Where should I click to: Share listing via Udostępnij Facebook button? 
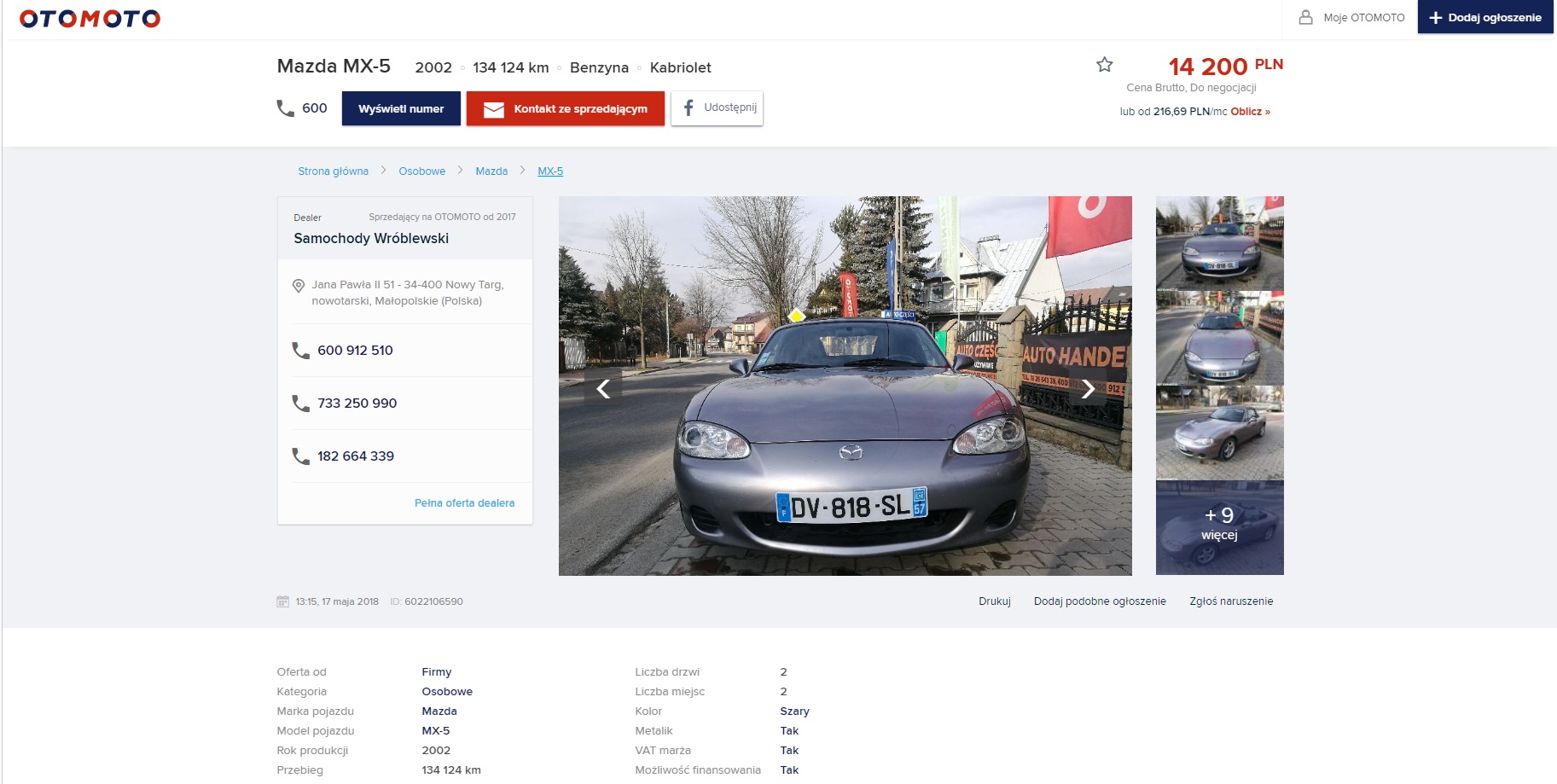click(717, 108)
